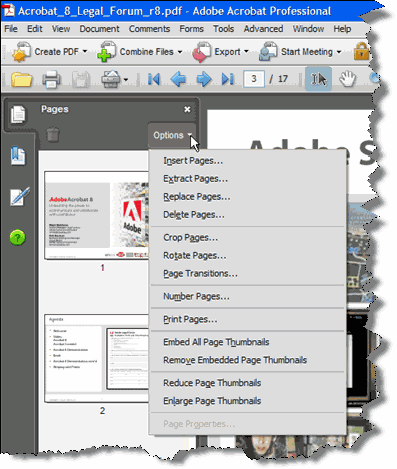Viewport: 397px width, 469px height.
Task: Choose Insert Pages... from Options menu
Action: 247,161
